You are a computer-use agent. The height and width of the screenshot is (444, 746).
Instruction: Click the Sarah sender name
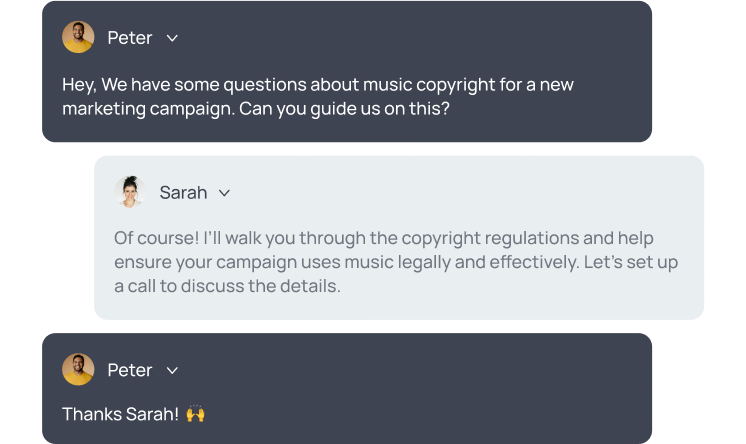pyautogui.click(x=183, y=193)
